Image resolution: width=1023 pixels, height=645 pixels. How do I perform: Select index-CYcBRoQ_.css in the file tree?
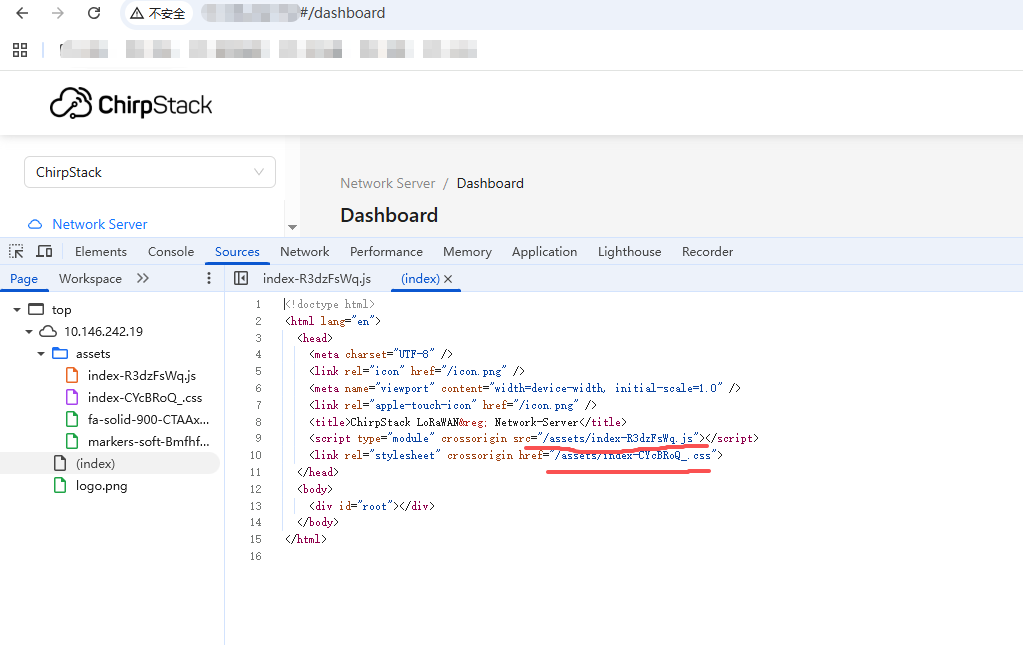pyautogui.click(x=145, y=398)
